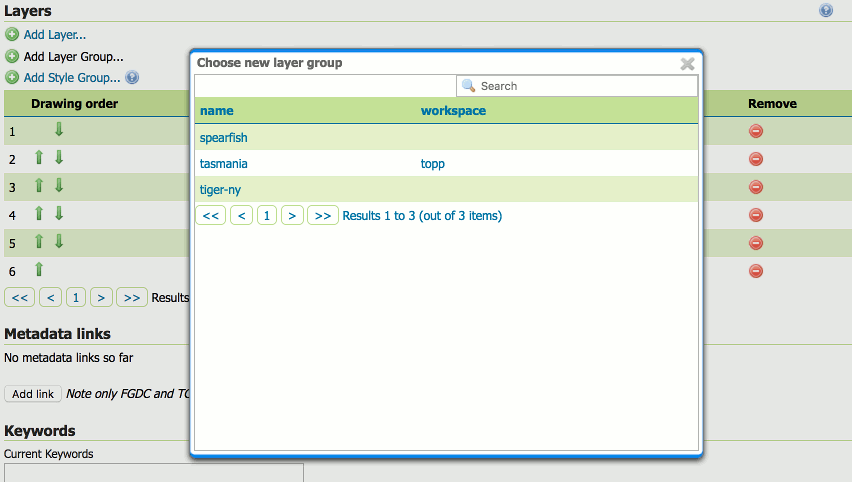Move layer 1 down with the green arrow
This screenshot has height=482, width=852.
(x=59, y=130)
